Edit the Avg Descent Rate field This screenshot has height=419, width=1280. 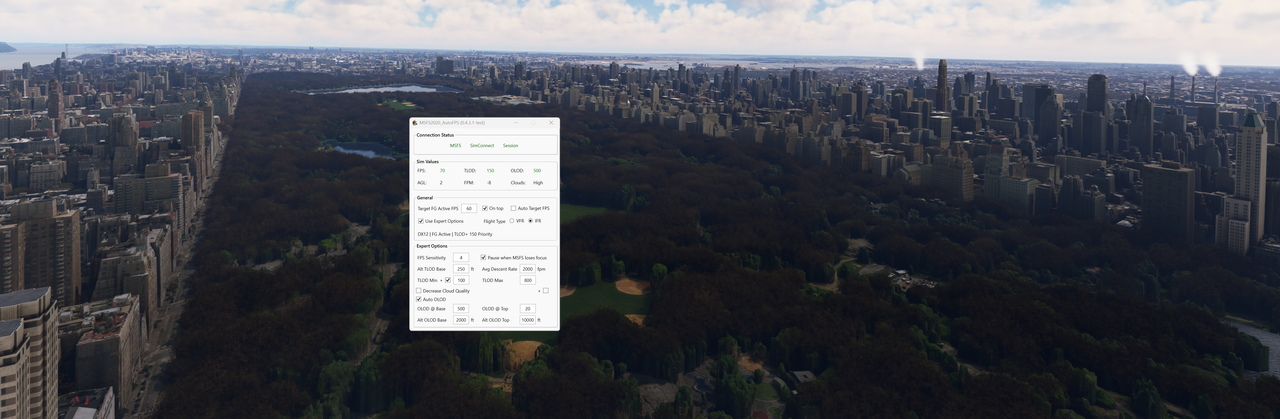(528, 269)
